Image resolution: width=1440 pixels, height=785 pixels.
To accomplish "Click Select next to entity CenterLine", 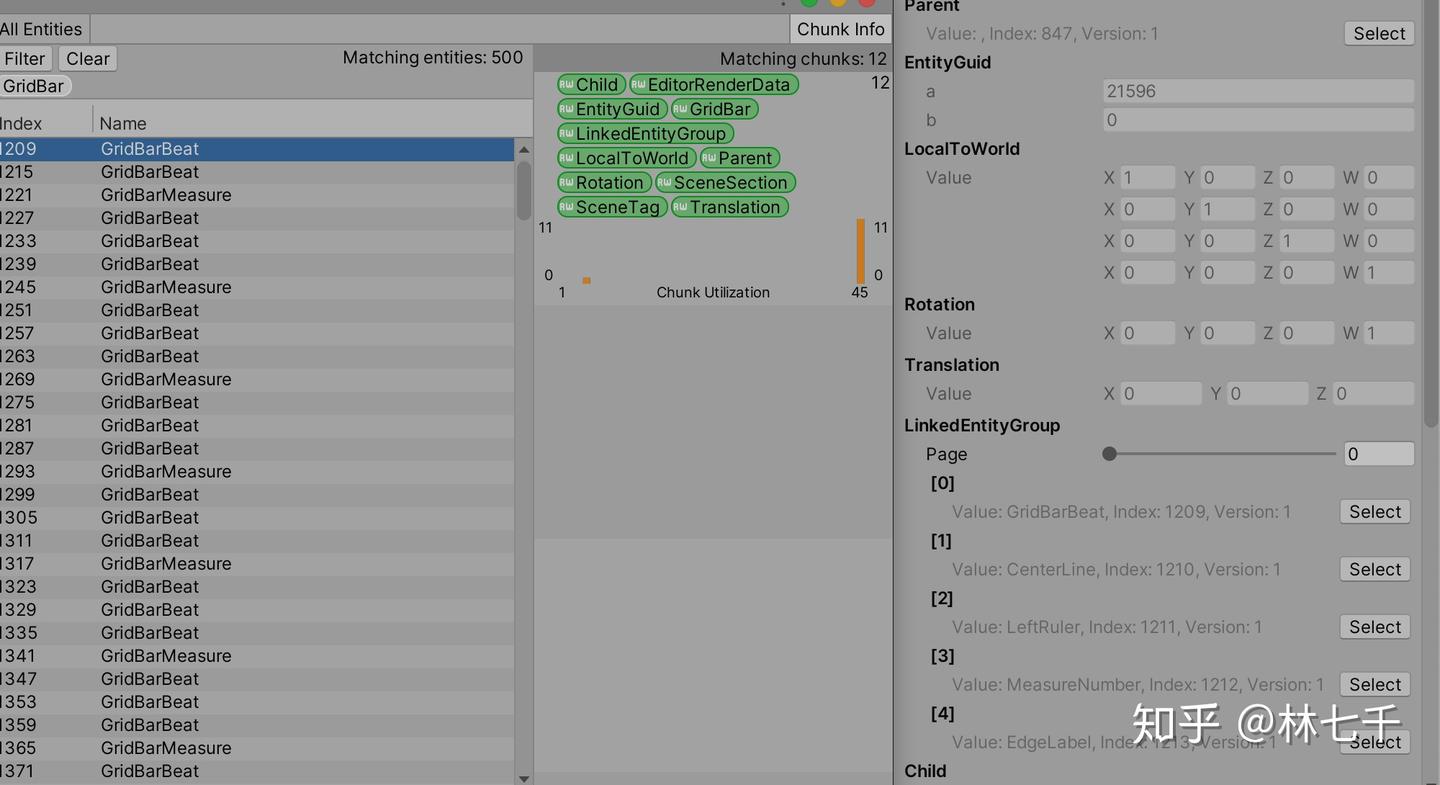I will click(x=1374, y=569).
